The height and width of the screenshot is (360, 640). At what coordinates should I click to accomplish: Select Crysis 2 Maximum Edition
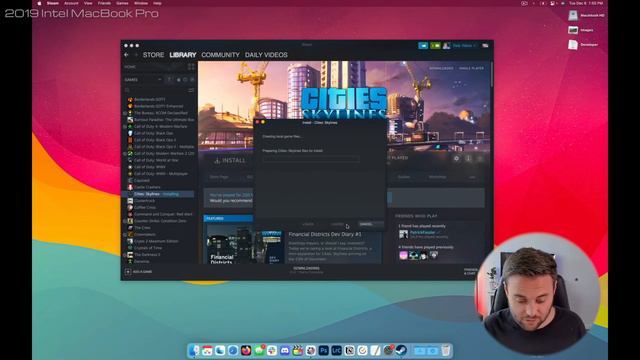pos(156,241)
